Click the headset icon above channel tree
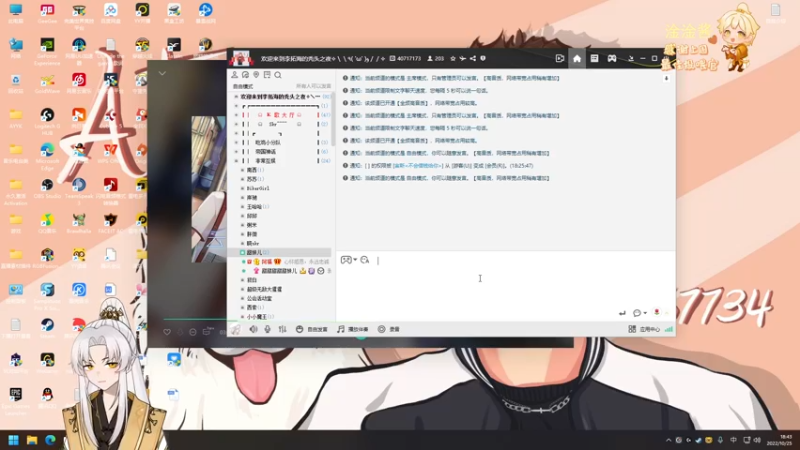800x450 pixels. click(245, 75)
